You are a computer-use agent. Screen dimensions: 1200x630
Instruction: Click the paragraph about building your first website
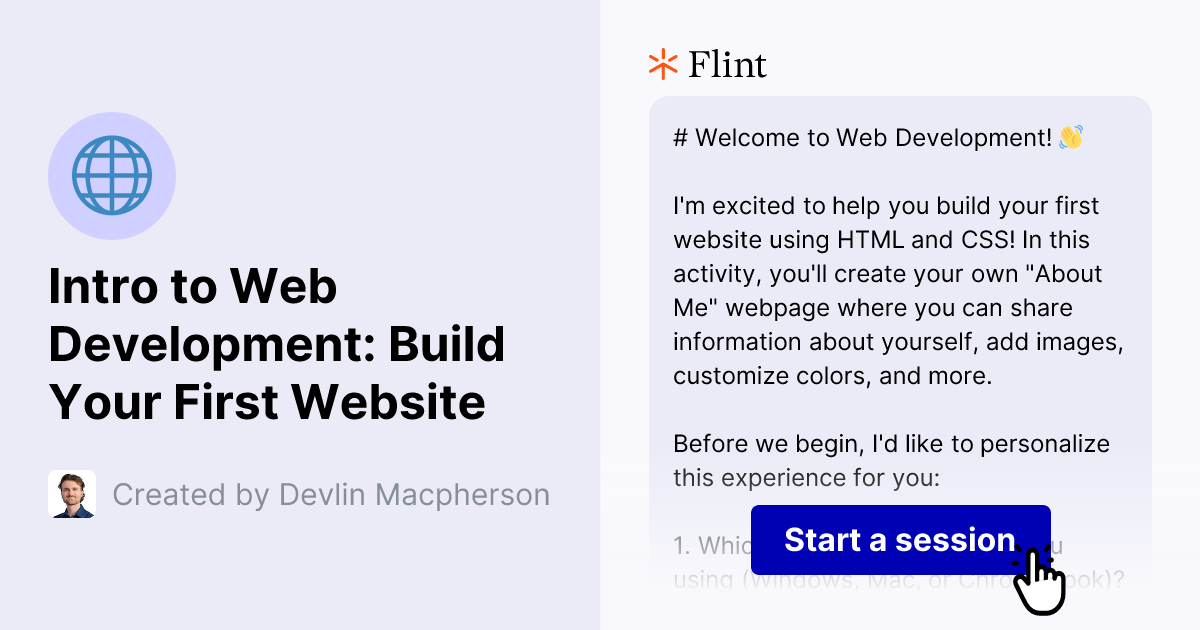click(897, 290)
